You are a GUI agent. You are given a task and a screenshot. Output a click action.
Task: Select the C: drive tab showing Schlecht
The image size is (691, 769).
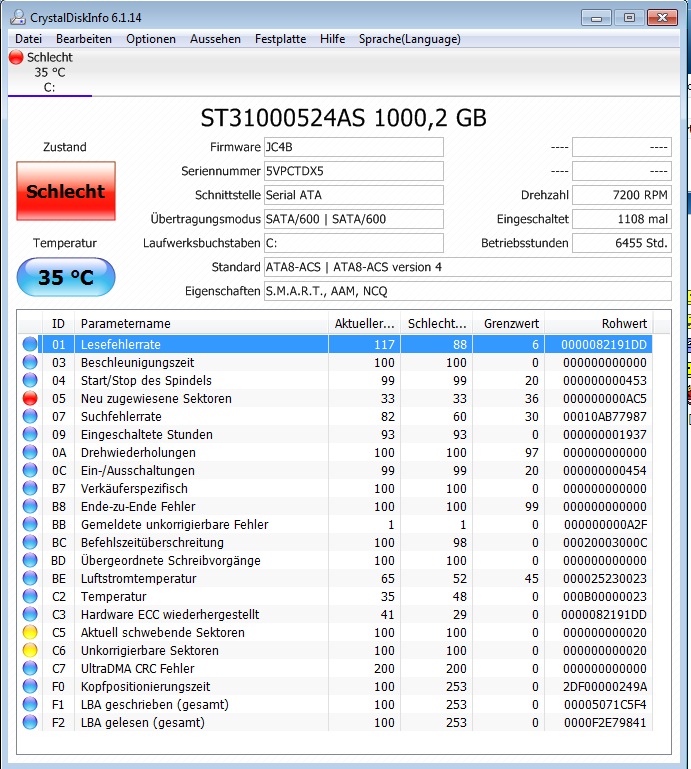click(50, 72)
